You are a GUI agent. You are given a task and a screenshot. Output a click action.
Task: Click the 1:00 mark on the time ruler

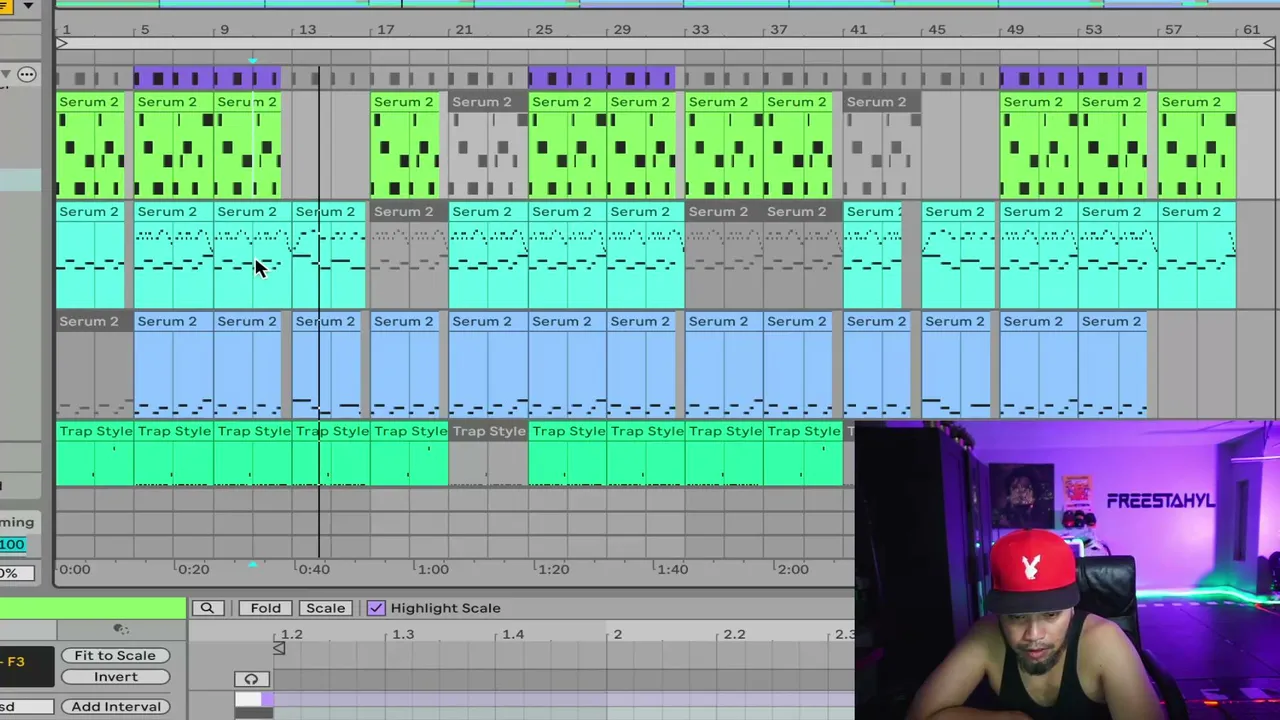click(433, 569)
